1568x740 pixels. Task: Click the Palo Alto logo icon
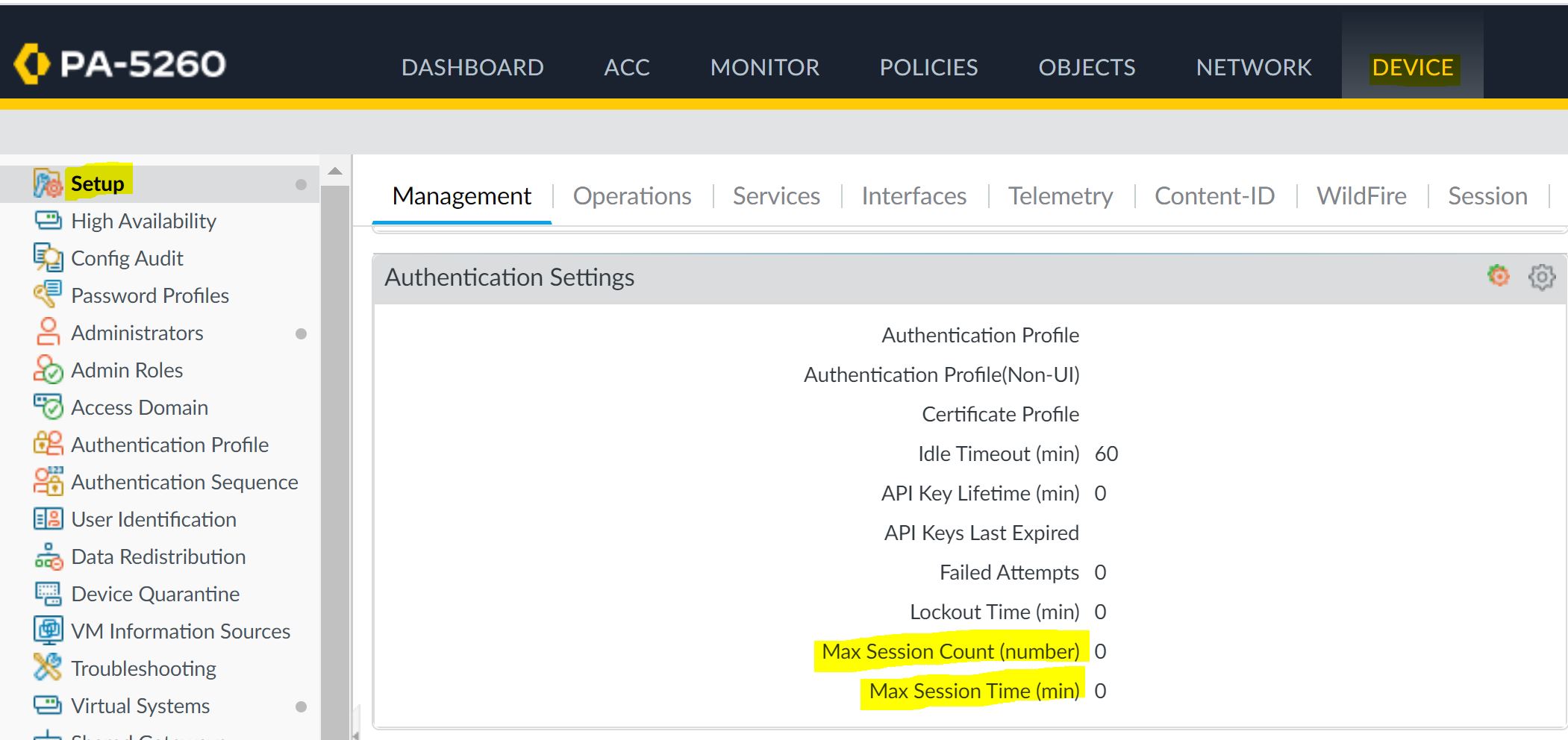pyautogui.click(x=31, y=64)
